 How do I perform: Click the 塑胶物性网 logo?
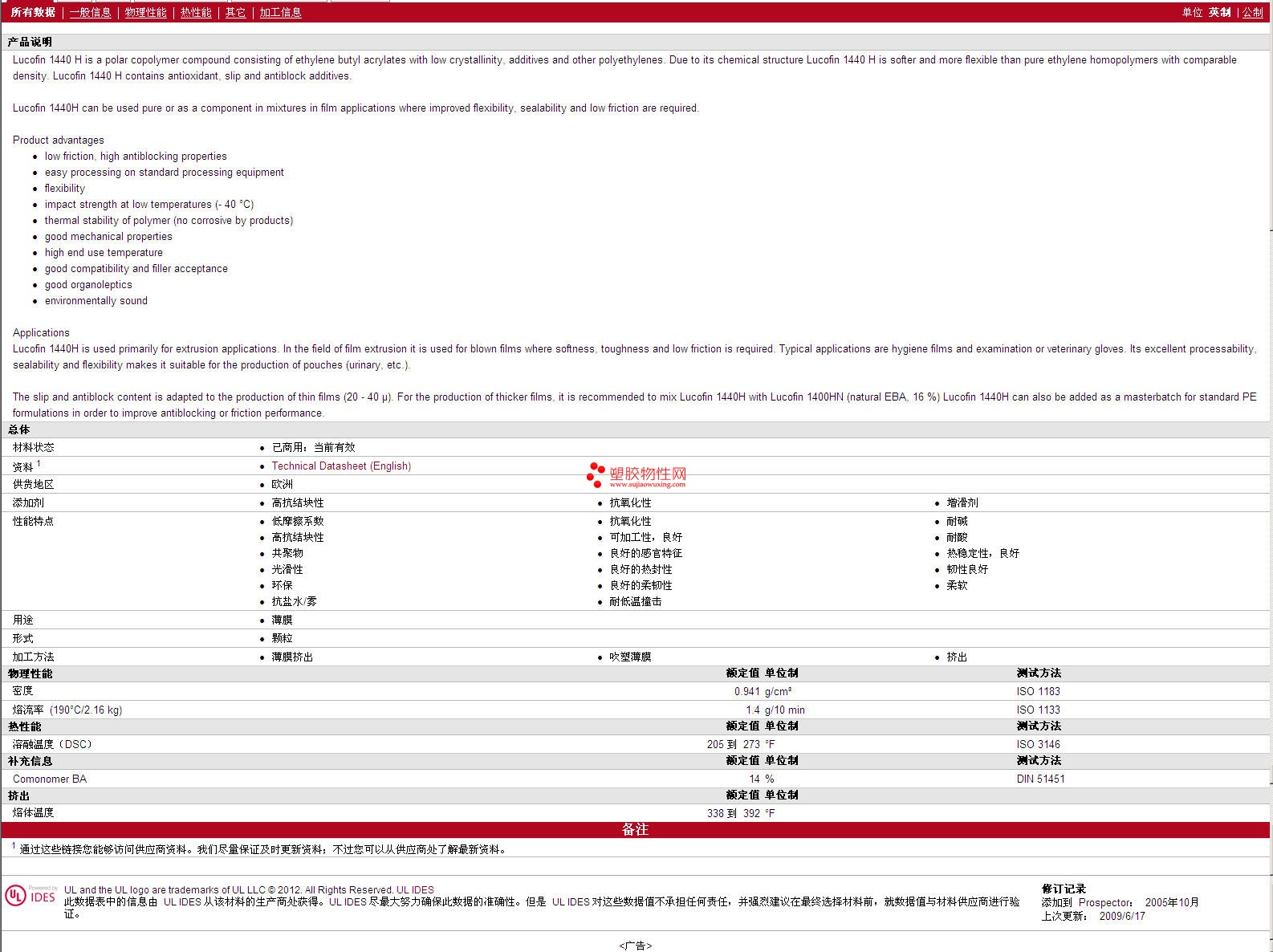636,475
